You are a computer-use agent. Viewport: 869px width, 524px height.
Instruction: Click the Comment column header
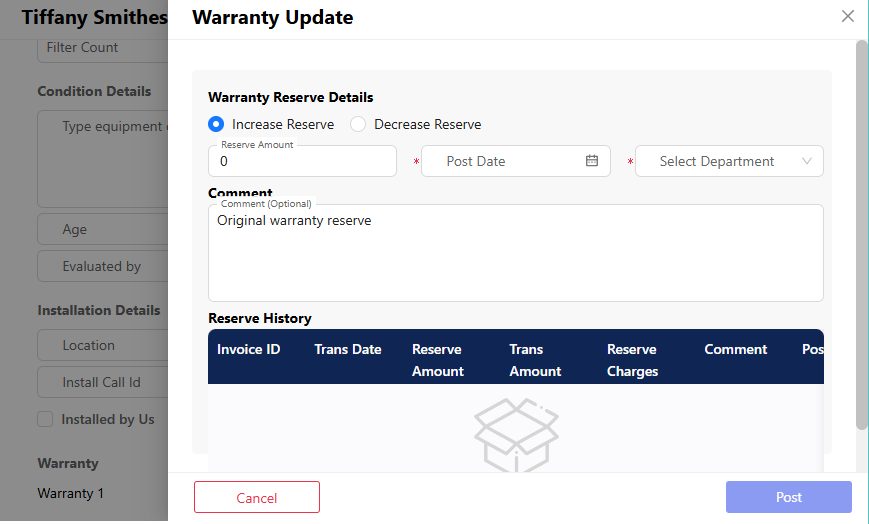(x=735, y=349)
